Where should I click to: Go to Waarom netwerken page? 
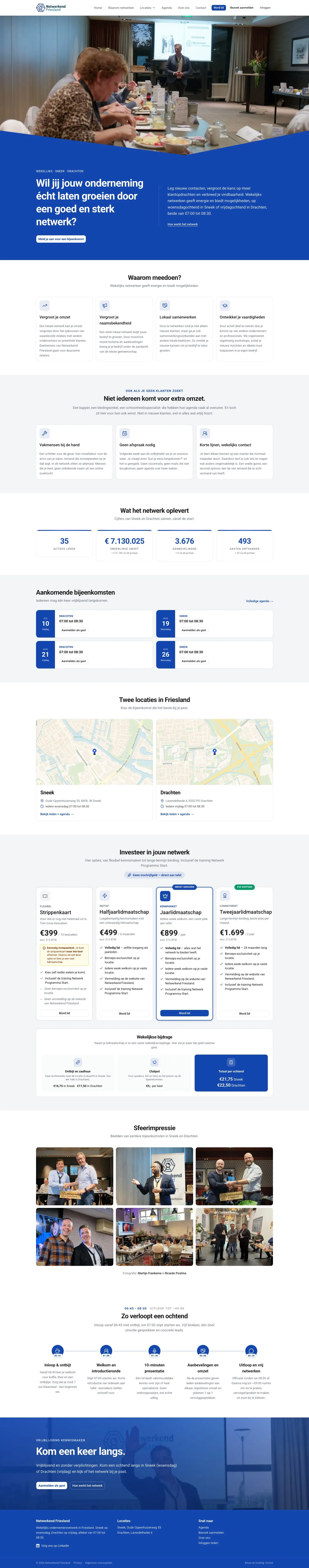(121, 8)
